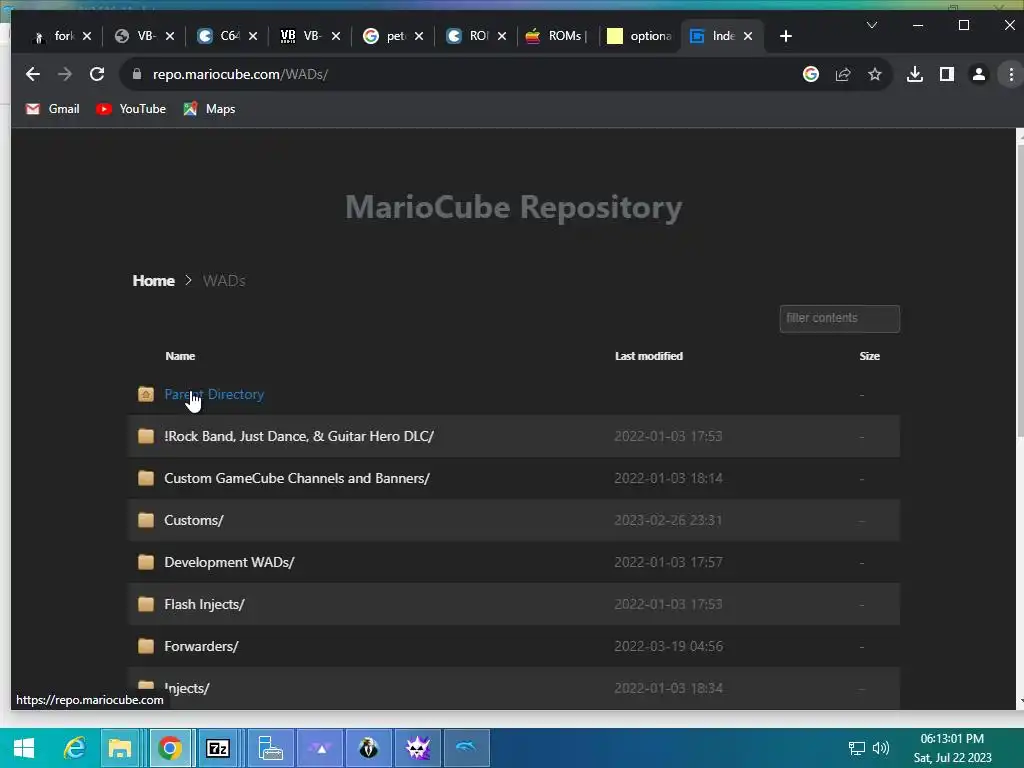Go to Home breadcrumb

(x=153, y=281)
